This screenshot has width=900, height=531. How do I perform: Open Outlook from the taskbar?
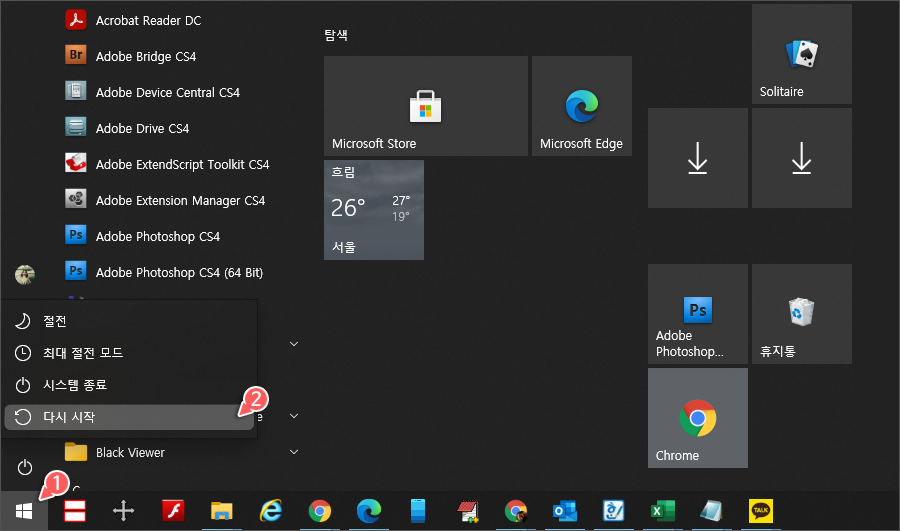[x=565, y=510]
